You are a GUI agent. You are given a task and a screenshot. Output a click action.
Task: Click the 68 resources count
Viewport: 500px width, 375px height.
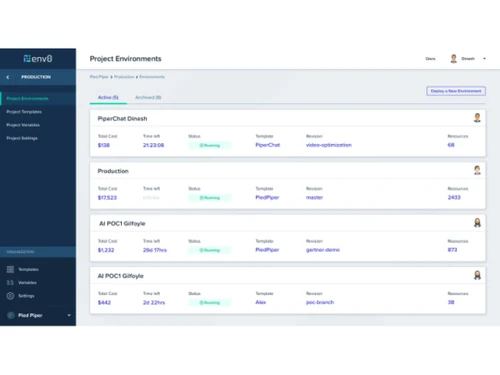pos(451,145)
